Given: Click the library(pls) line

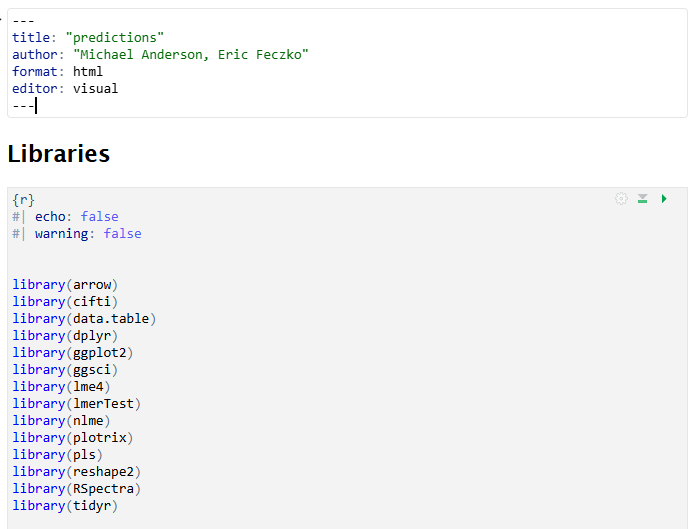Looking at the screenshot, I should (58, 454).
